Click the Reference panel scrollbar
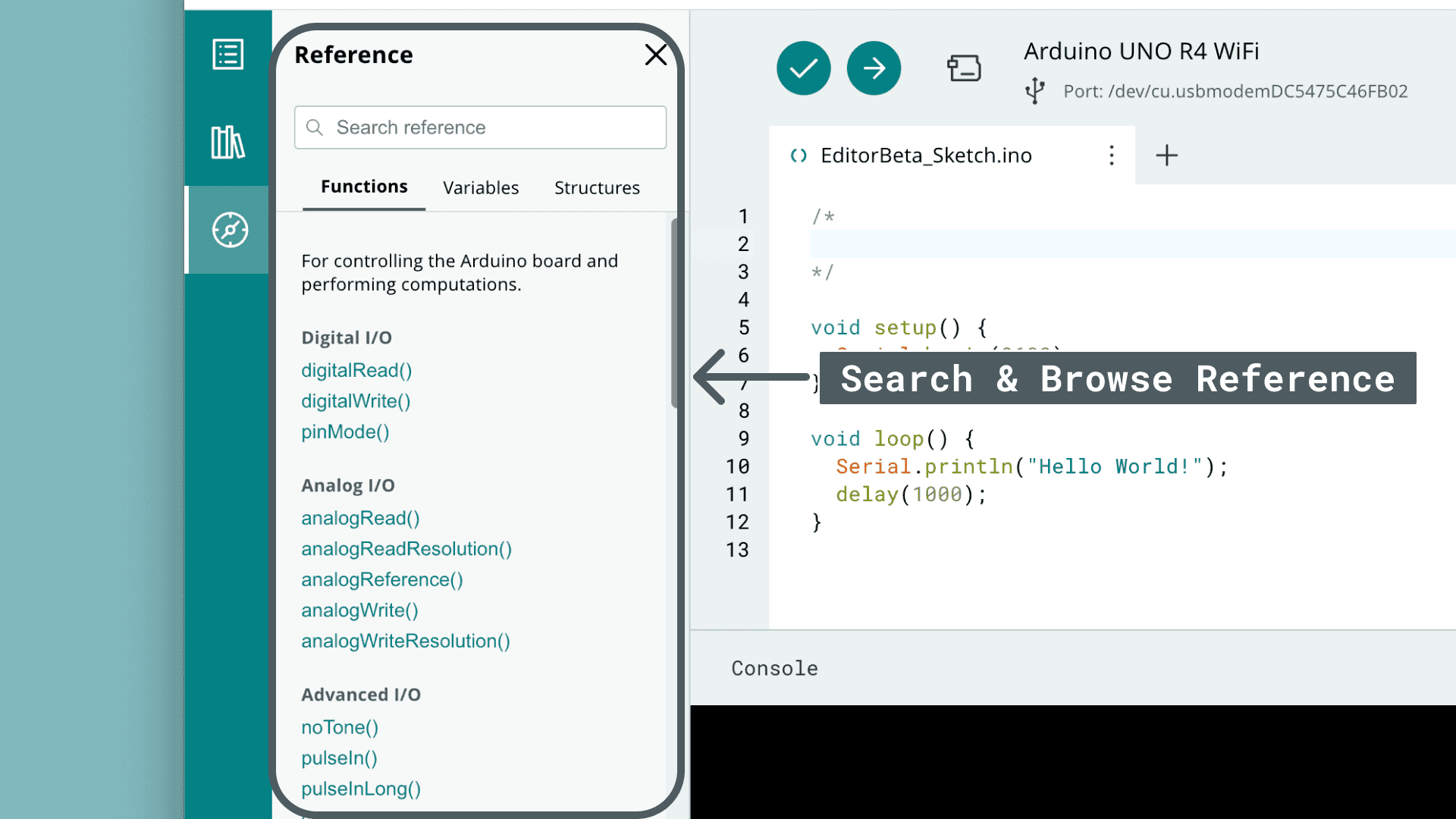The image size is (1456, 819). [x=673, y=312]
